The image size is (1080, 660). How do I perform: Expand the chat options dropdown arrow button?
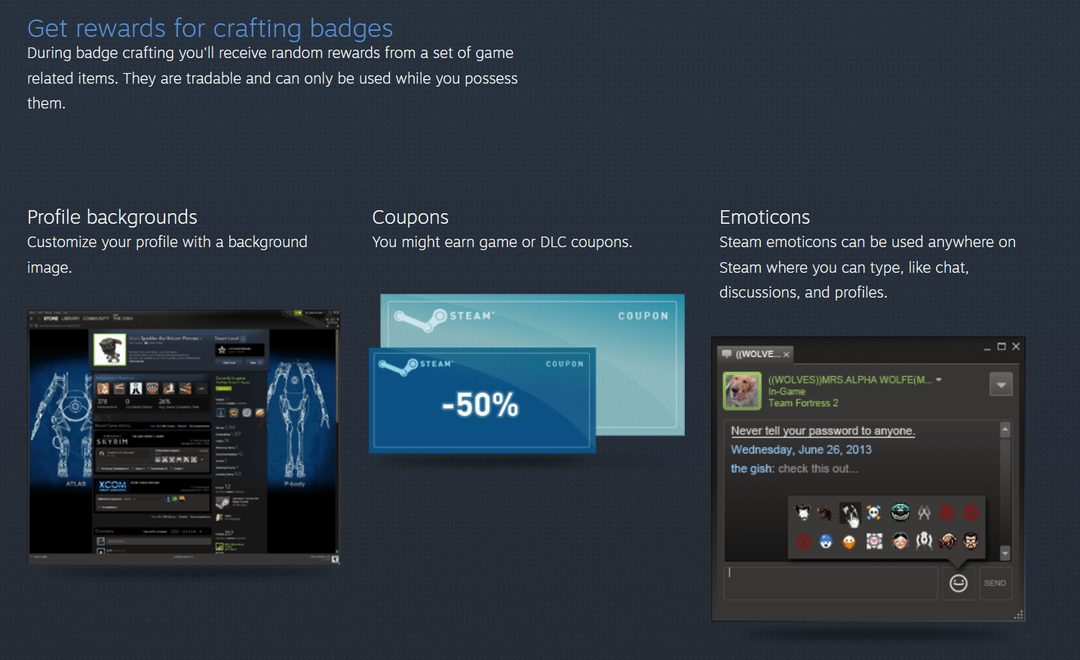pos(1001,384)
